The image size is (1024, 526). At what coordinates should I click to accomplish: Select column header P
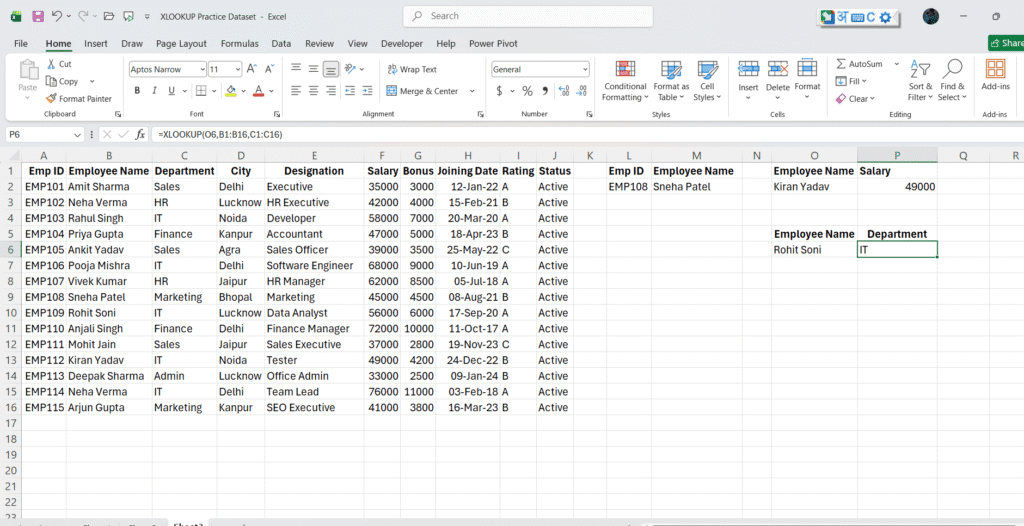[x=897, y=156]
